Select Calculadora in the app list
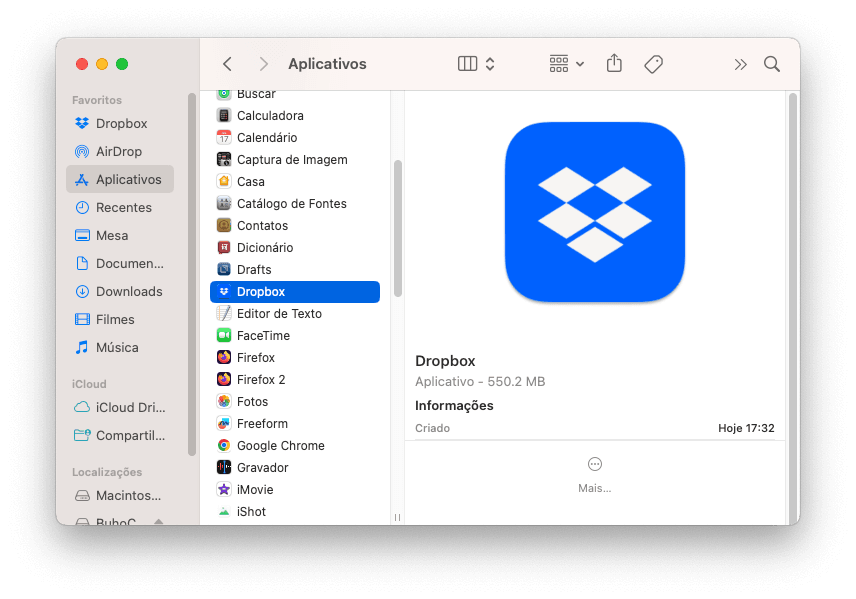 [x=295, y=116]
